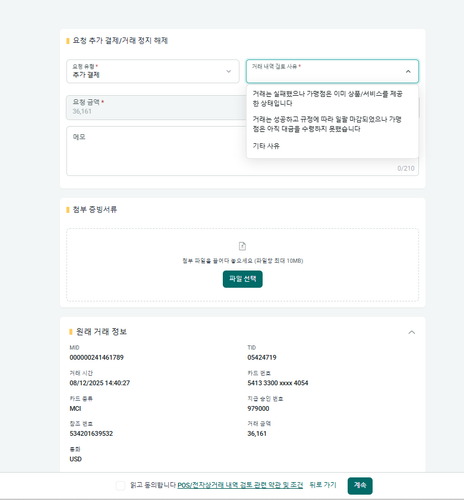
Task: Click the '첨부 파일을 끌어다 놓으세요' upload hint
Action: [242, 261]
